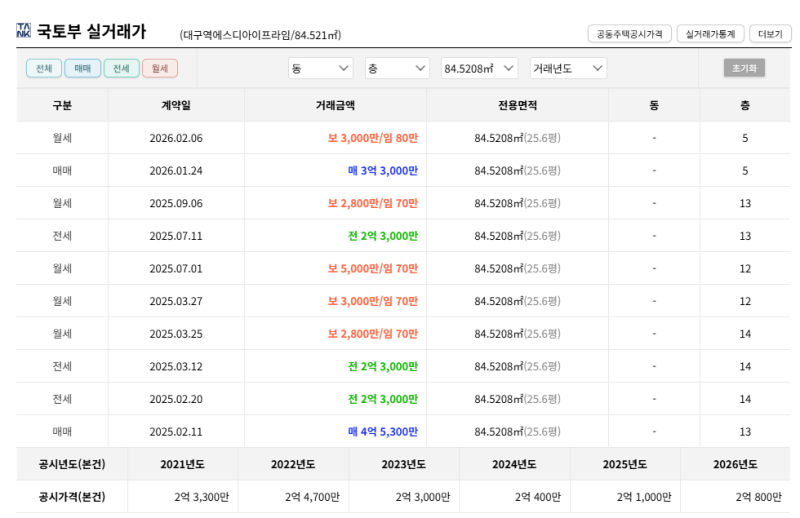The width and height of the screenshot is (800, 518).
Task: Click price 매 4억 5,300만
Action: [383, 432]
